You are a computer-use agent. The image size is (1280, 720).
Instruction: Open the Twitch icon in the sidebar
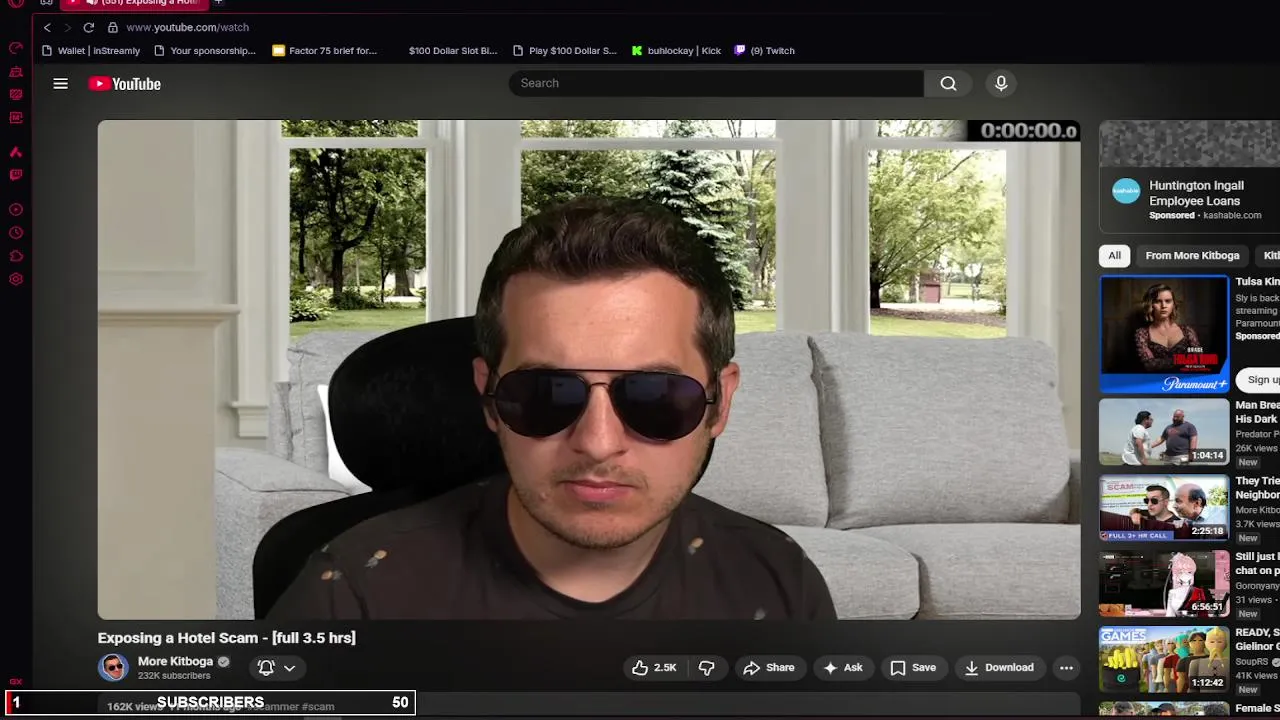[16, 175]
